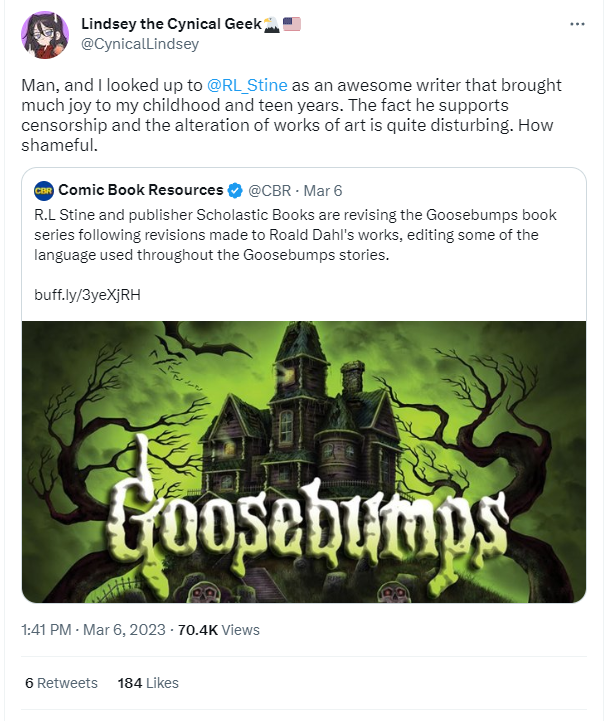Click the Comic Book Resources CBR logo avatar
Image resolution: width=611 pixels, height=721 pixels.
43,190
